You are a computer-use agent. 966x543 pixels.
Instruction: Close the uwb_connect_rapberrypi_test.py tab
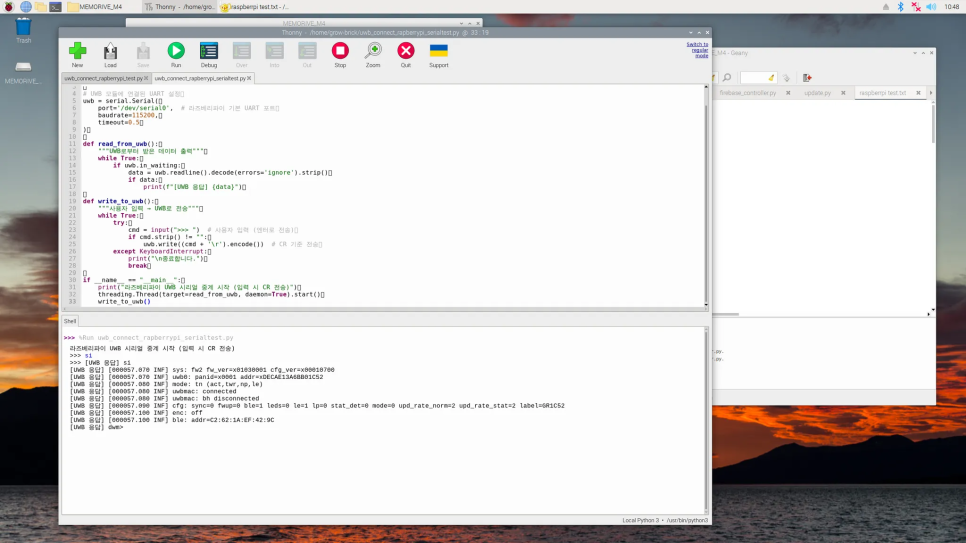click(146, 78)
